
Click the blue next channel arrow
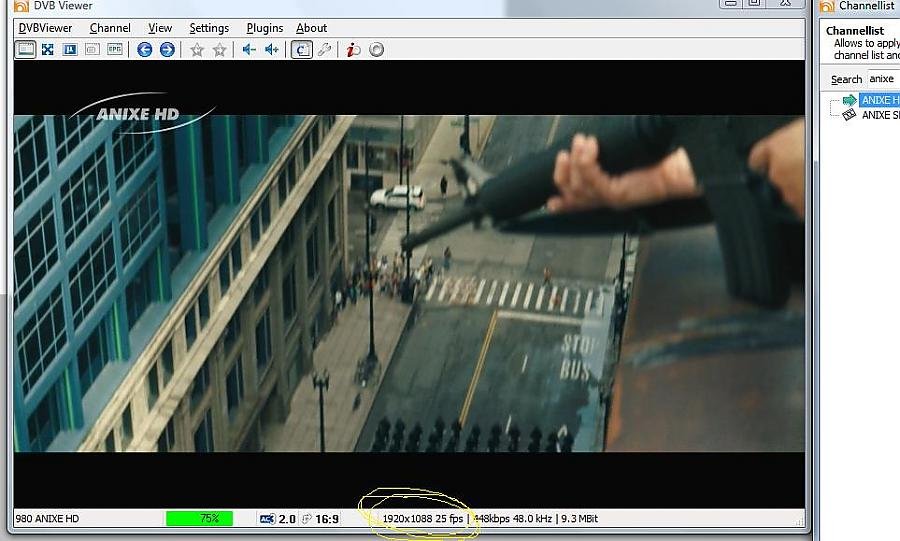tap(167, 49)
